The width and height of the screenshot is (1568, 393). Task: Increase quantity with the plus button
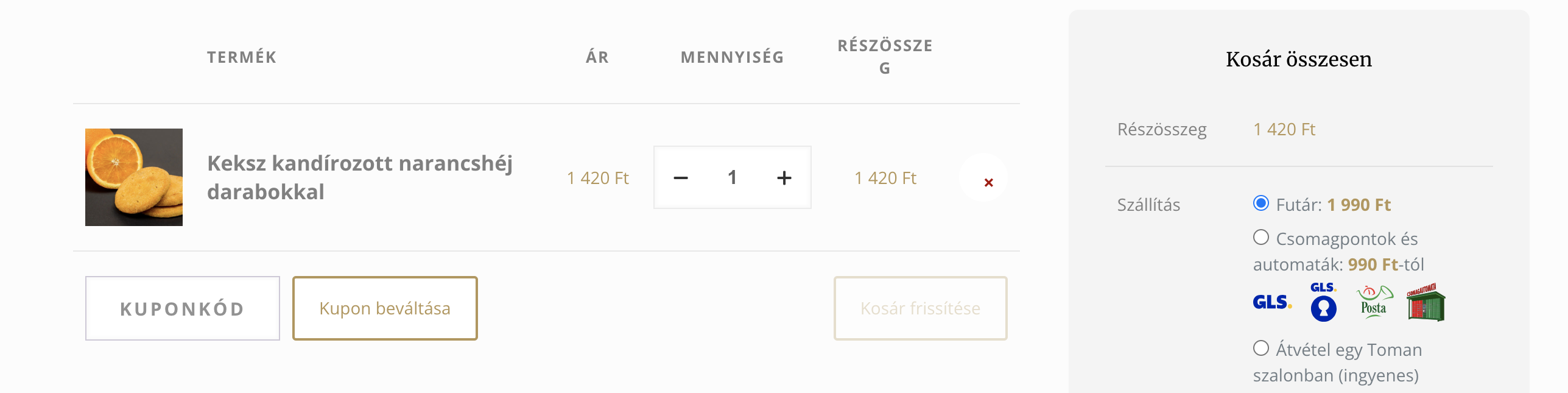(x=784, y=178)
